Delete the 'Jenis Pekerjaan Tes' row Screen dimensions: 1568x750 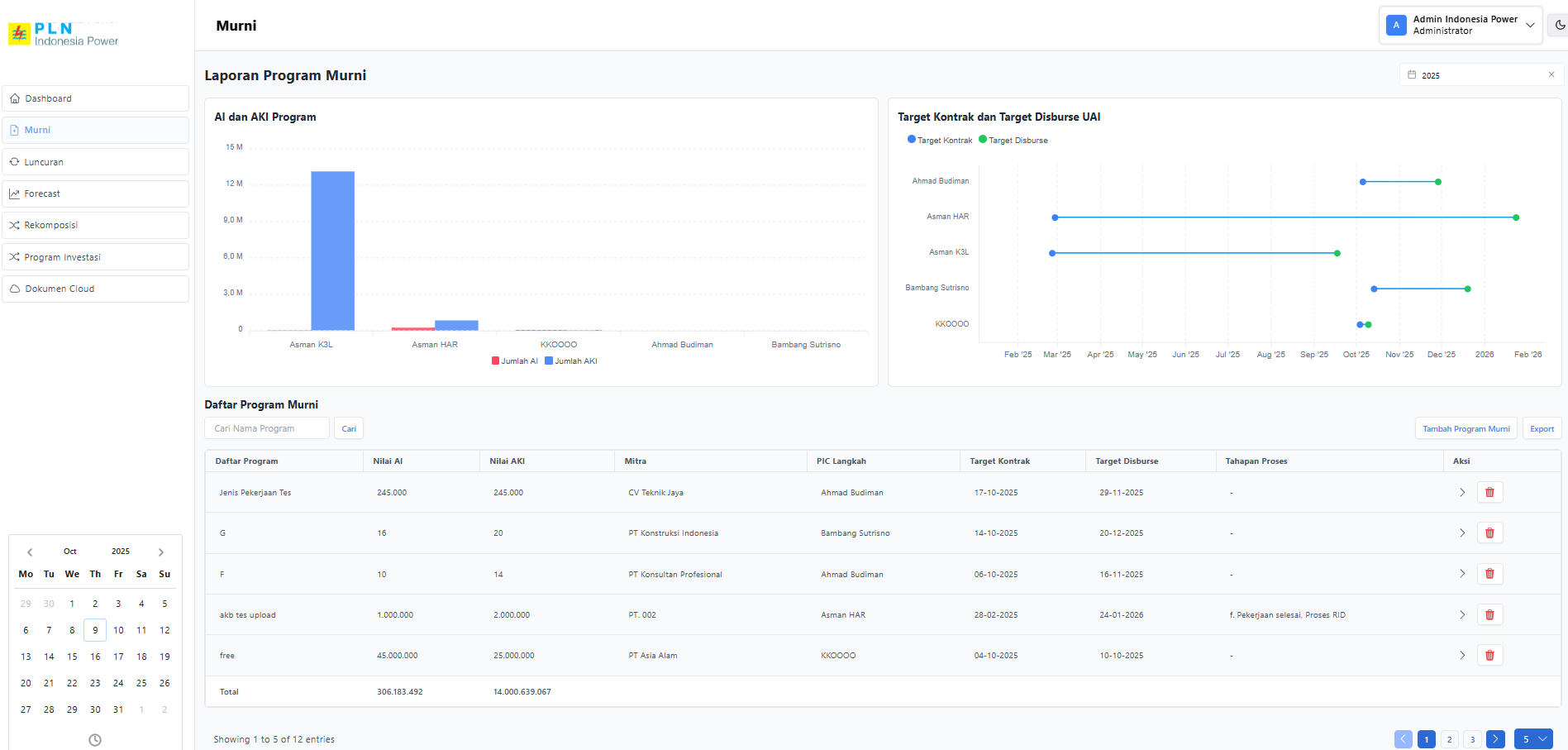(x=1489, y=493)
